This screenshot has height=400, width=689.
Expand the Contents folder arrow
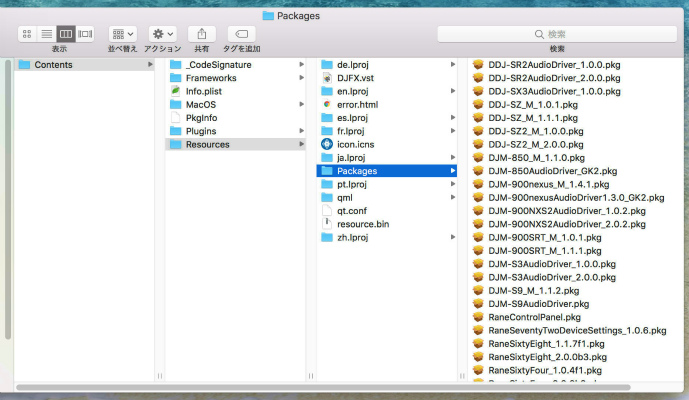coord(150,65)
